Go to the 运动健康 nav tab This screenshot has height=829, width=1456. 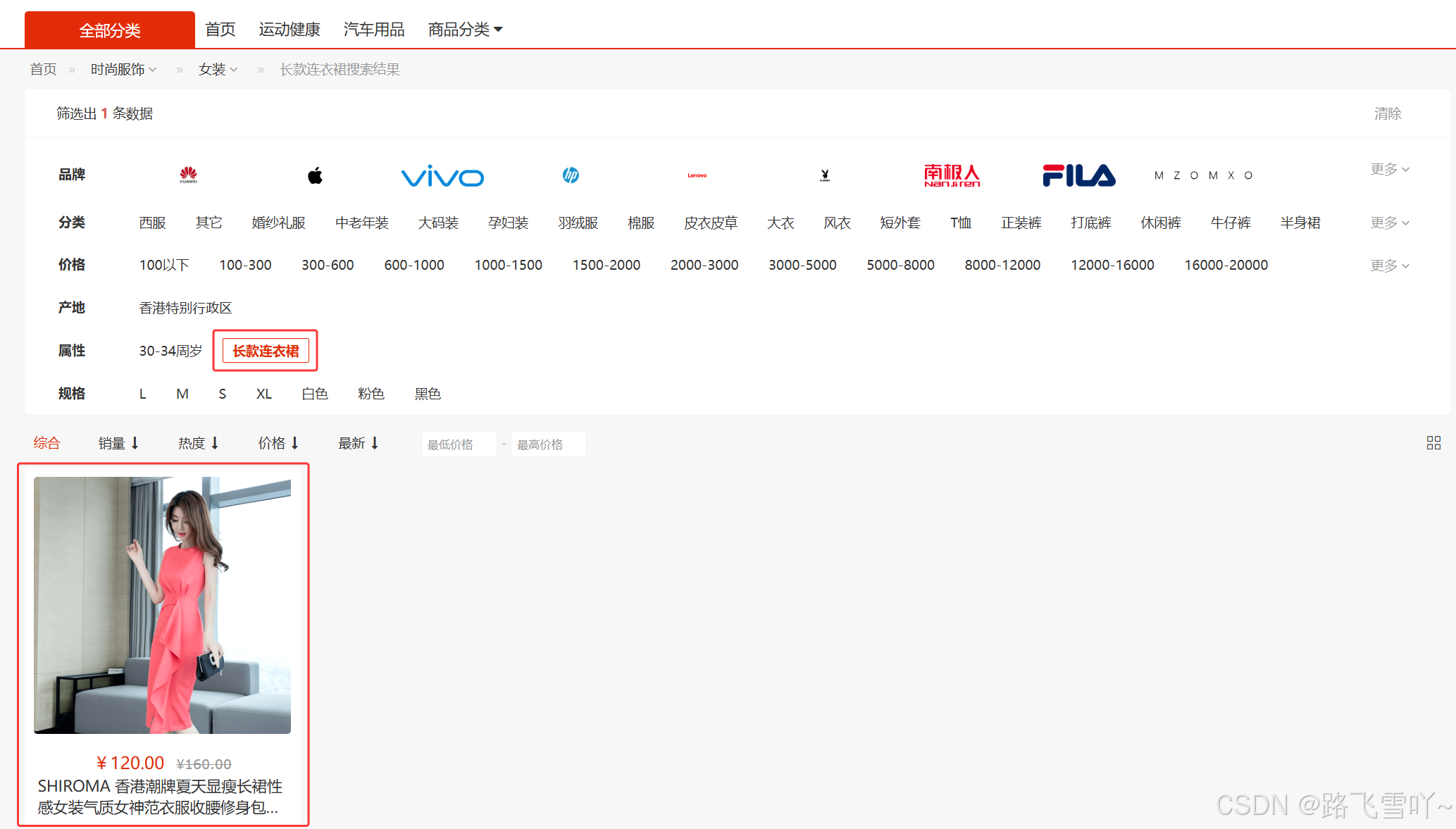pos(289,30)
